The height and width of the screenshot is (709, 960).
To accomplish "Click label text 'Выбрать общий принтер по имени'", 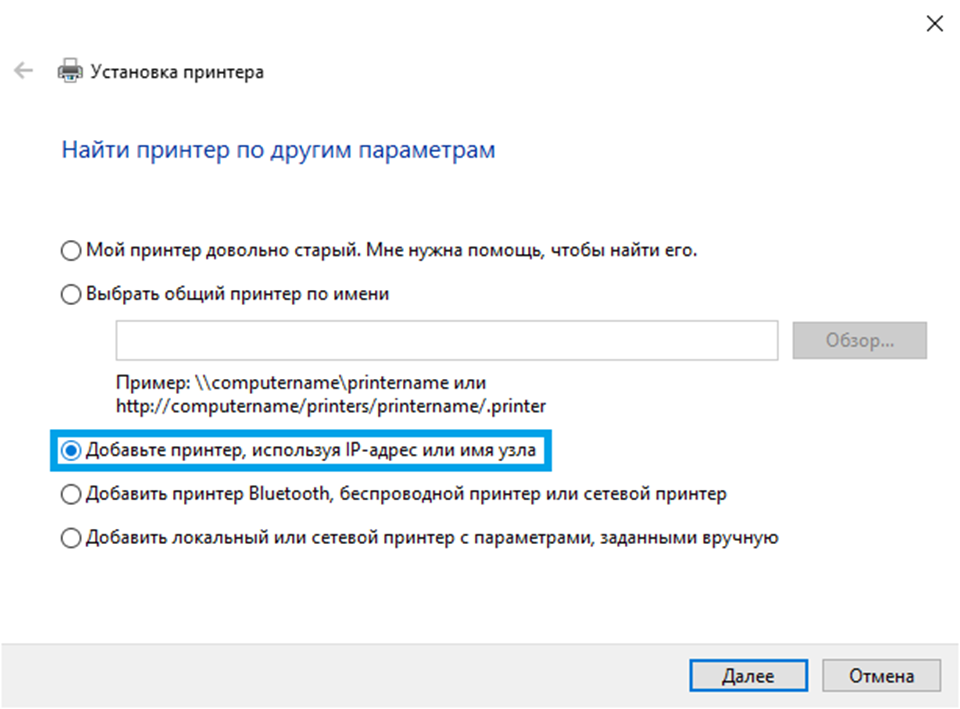I will click(237, 295).
